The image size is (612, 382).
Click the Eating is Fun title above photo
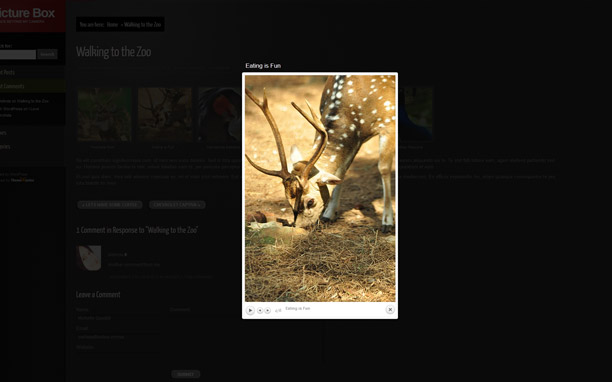pos(263,66)
